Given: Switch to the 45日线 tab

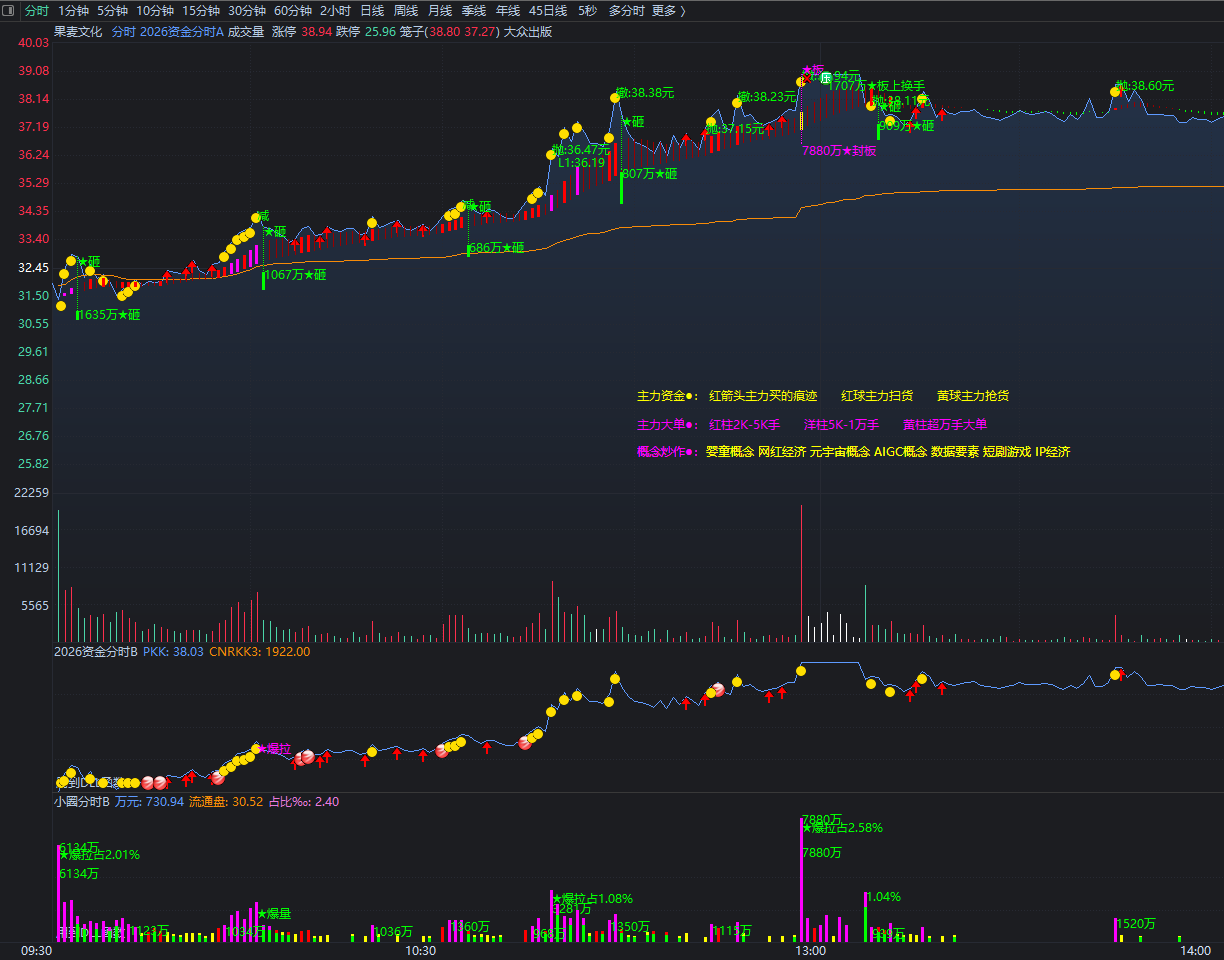Looking at the screenshot, I should 548,11.
